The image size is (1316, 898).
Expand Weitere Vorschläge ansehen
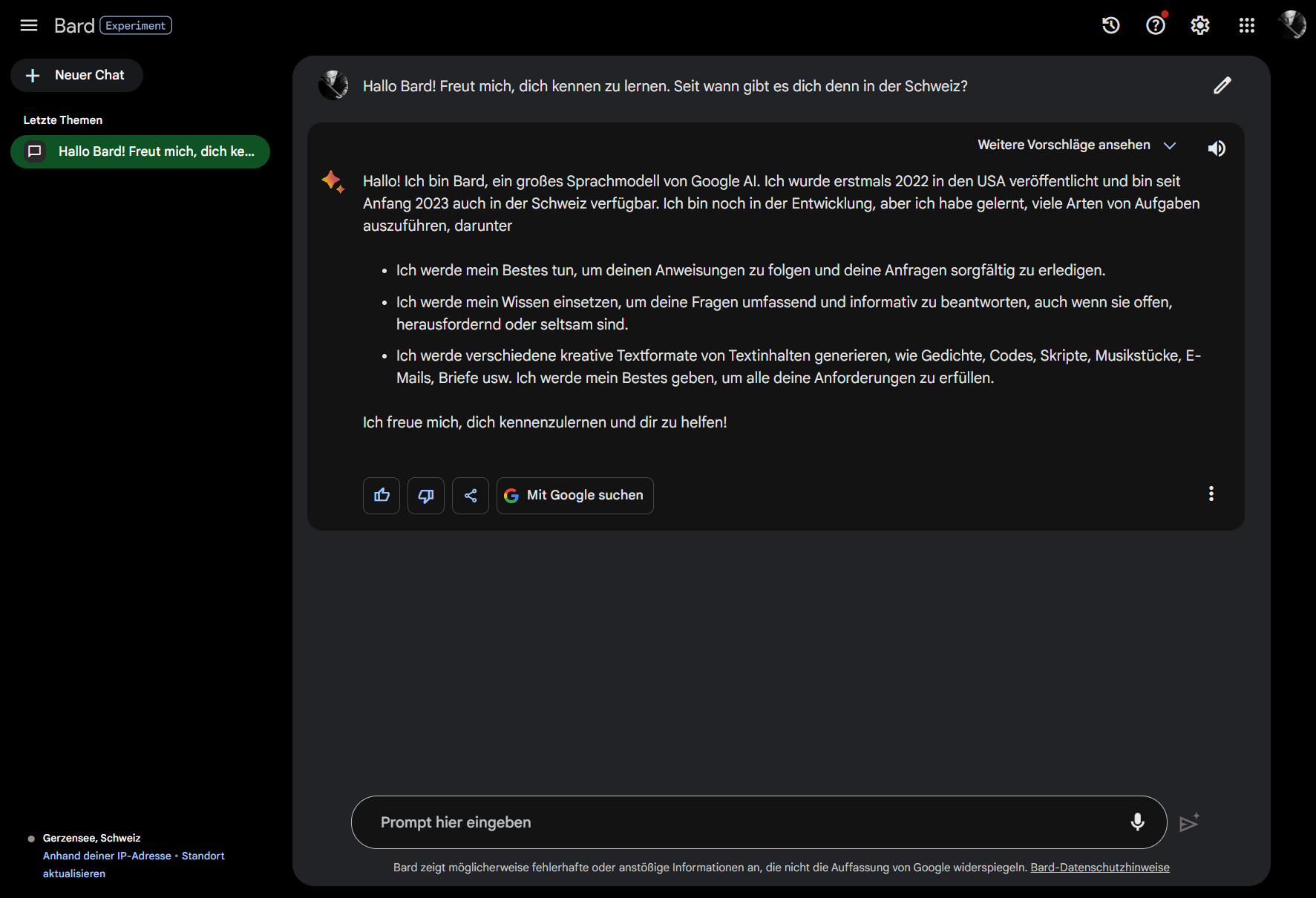(1077, 145)
